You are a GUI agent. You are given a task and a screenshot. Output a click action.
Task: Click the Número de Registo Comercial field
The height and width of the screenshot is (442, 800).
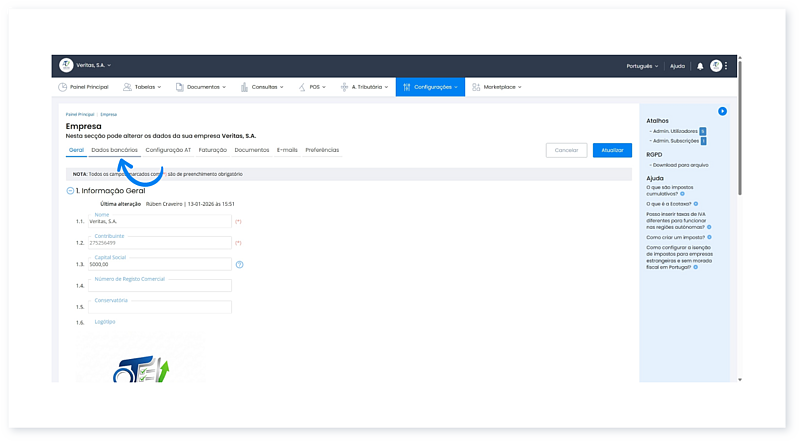click(x=160, y=286)
